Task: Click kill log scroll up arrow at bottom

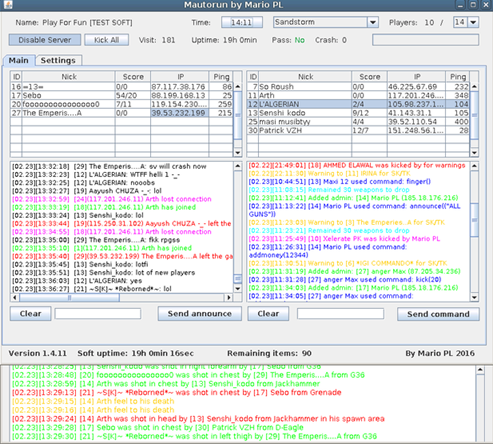Action: 480,370
